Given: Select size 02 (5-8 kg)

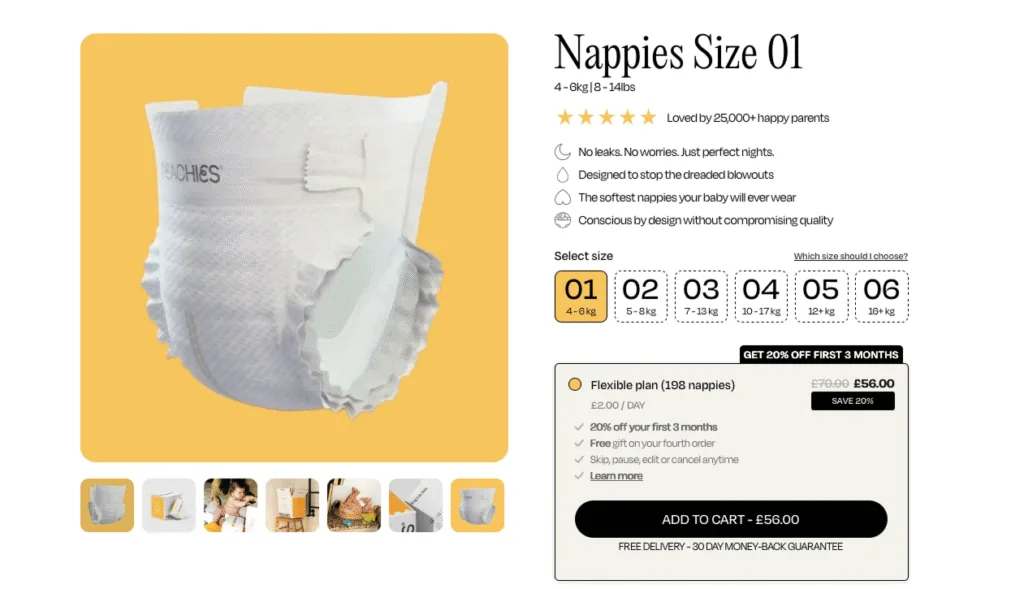Looking at the screenshot, I should click(641, 296).
